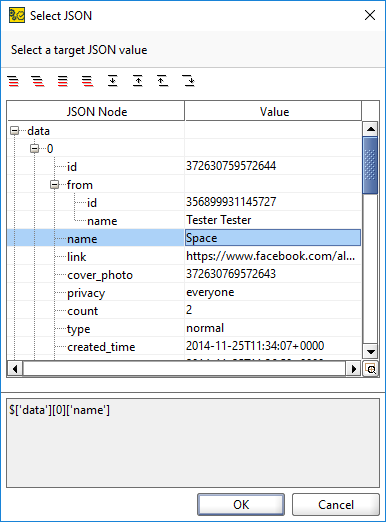The height and width of the screenshot is (522, 386).
Task: Close the Select JSON dialog
Action: point(370,15)
